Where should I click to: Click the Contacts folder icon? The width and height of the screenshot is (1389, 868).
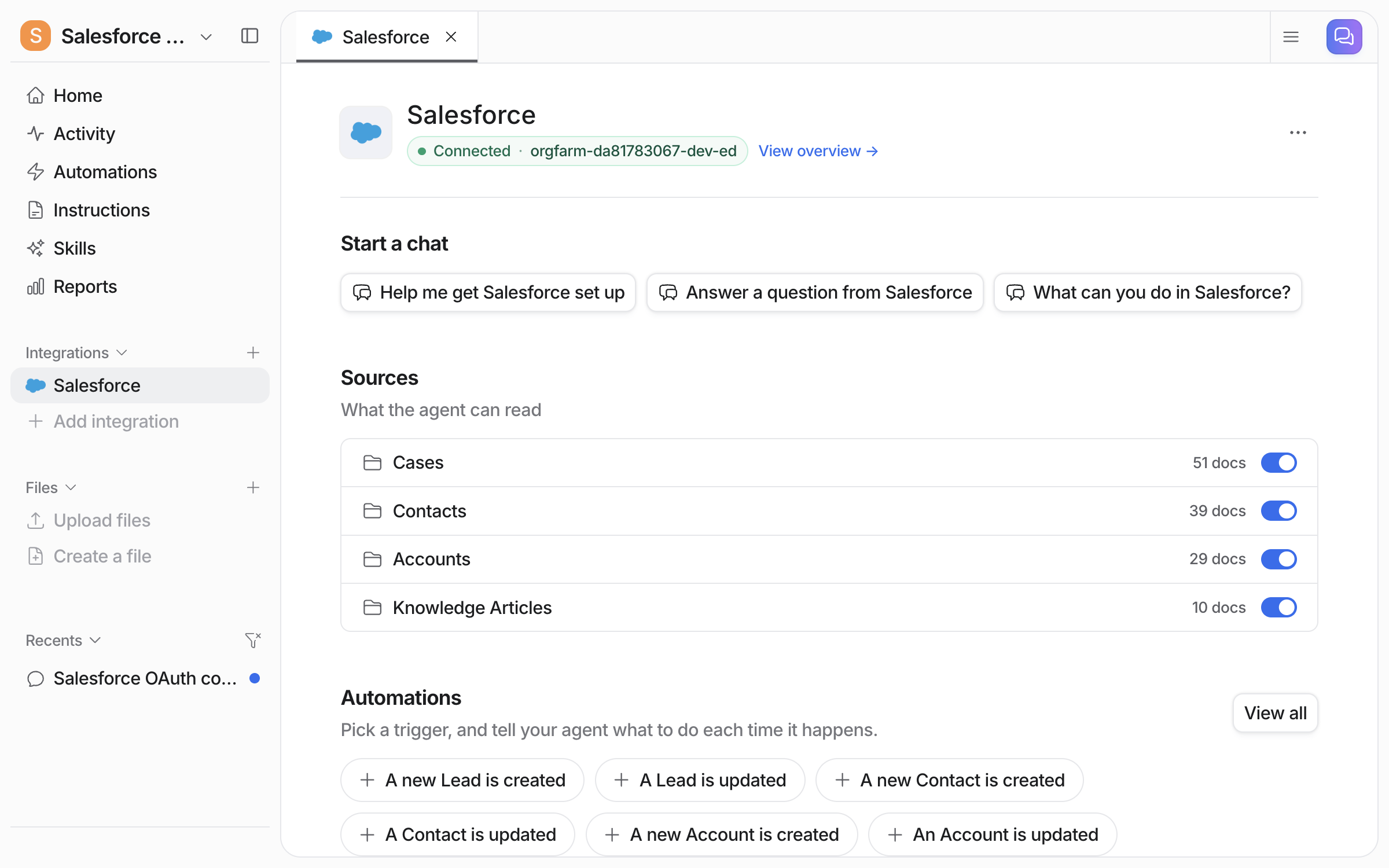(372, 511)
